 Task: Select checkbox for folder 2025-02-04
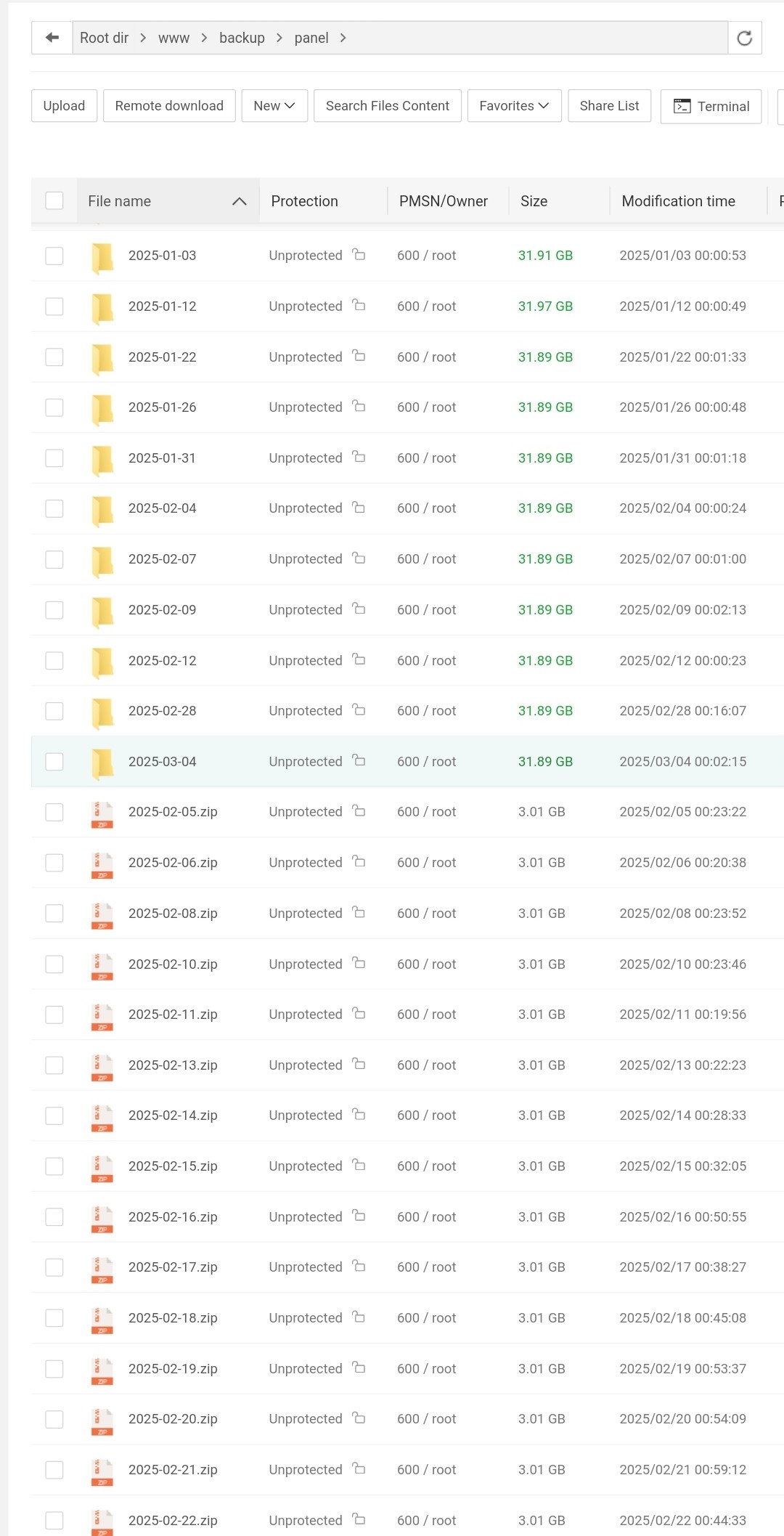click(54, 508)
